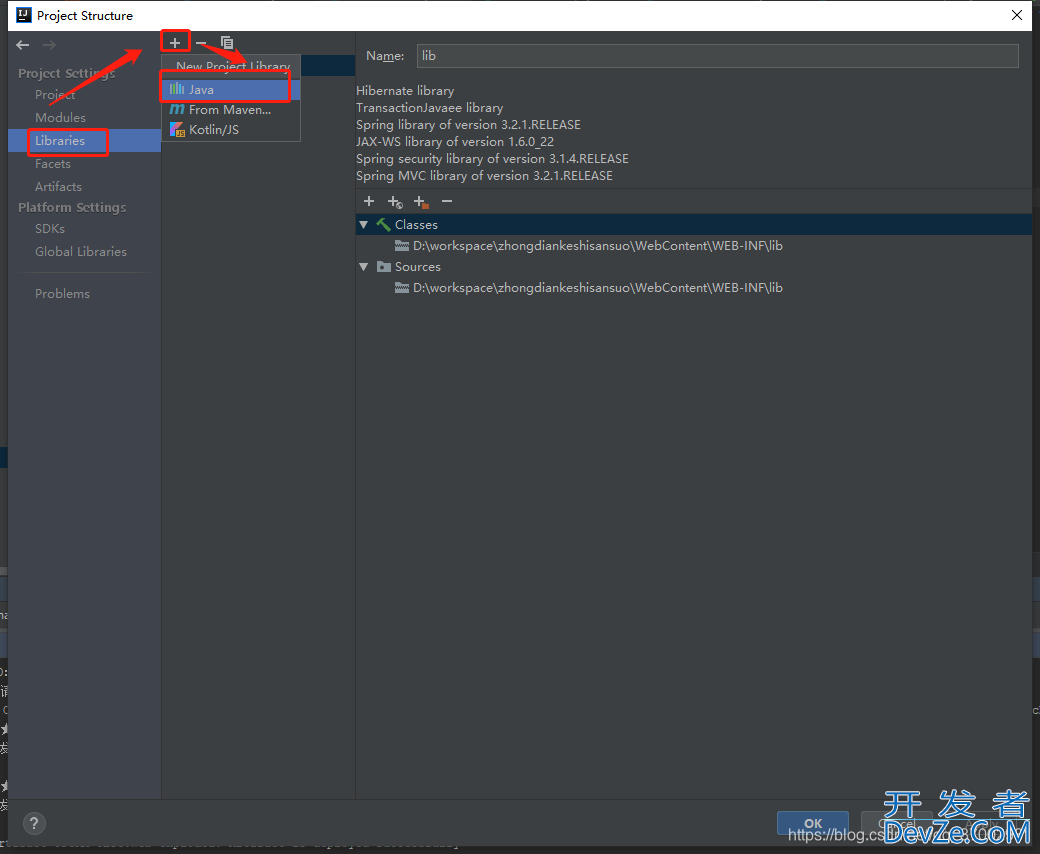Click the Java library bars icon
This screenshot has height=854, width=1040.
176,89
